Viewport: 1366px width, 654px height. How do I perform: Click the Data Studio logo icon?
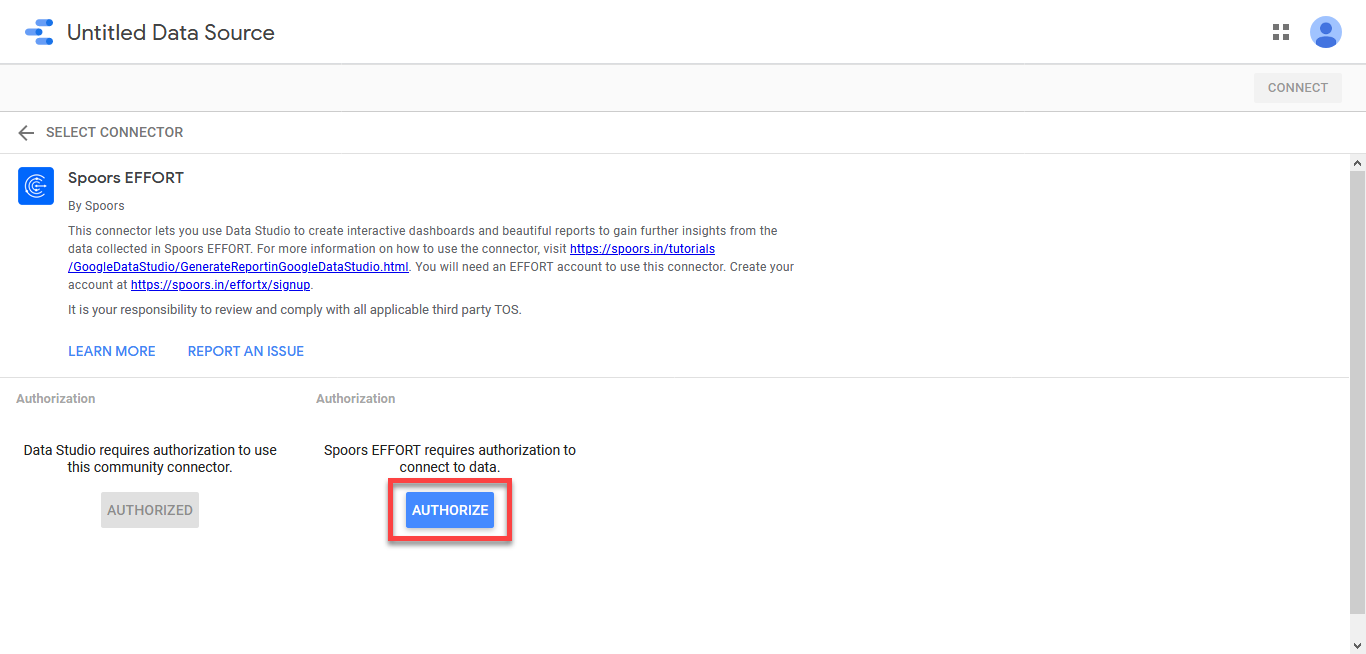39,32
